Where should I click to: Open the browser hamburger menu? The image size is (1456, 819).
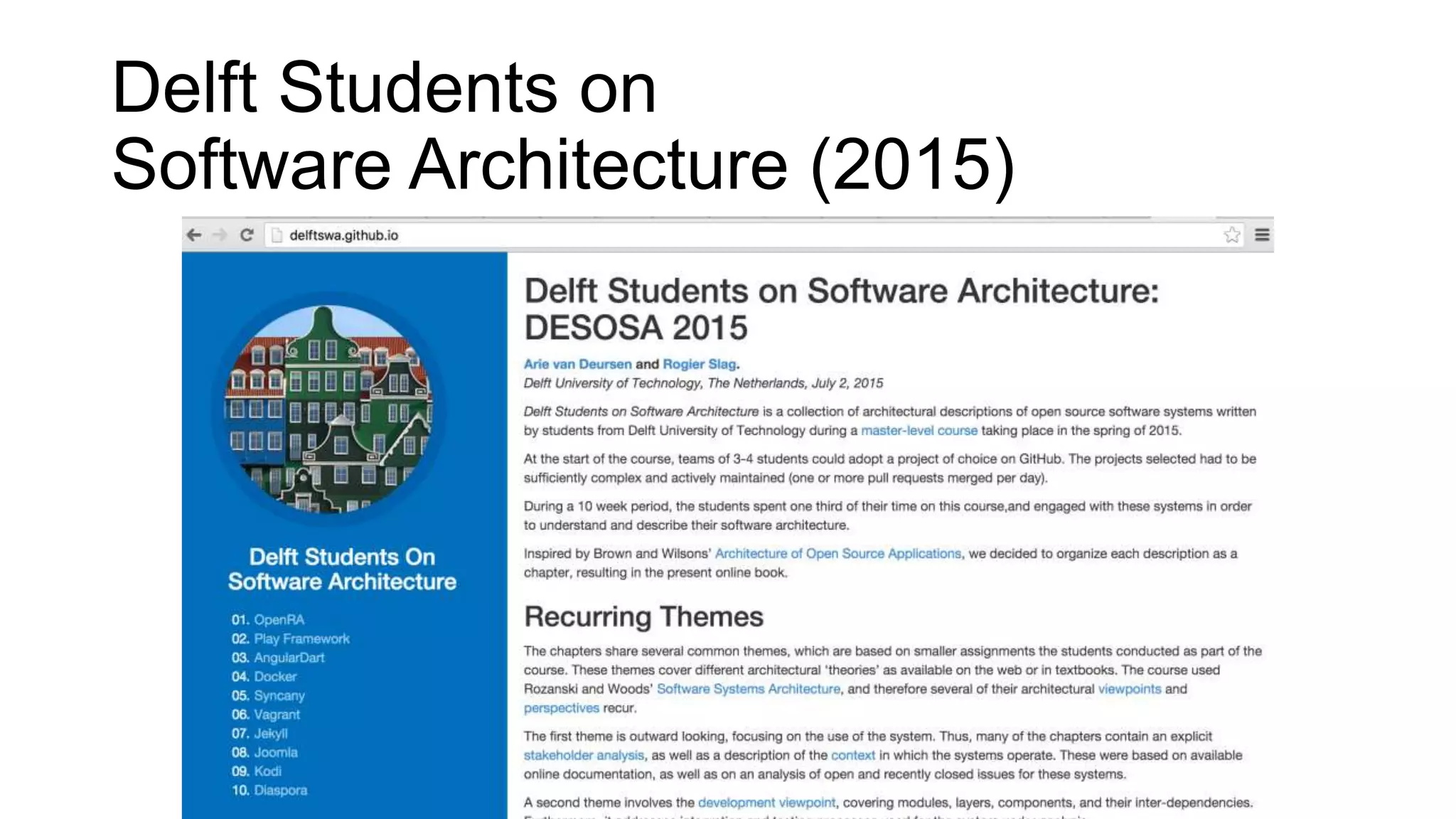click(x=1262, y=235)
